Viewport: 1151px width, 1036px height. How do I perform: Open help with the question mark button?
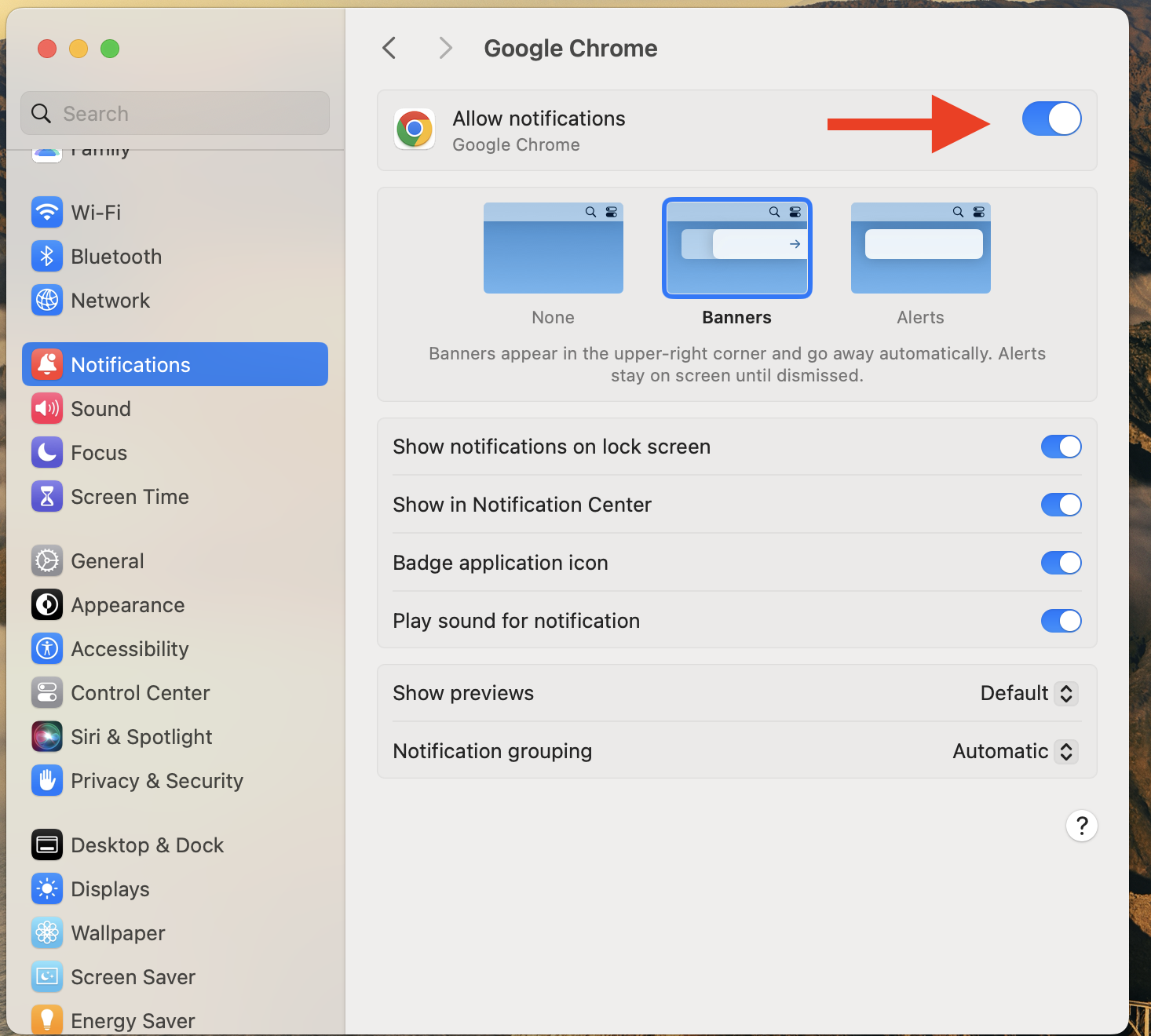(x=1082, y=826)
